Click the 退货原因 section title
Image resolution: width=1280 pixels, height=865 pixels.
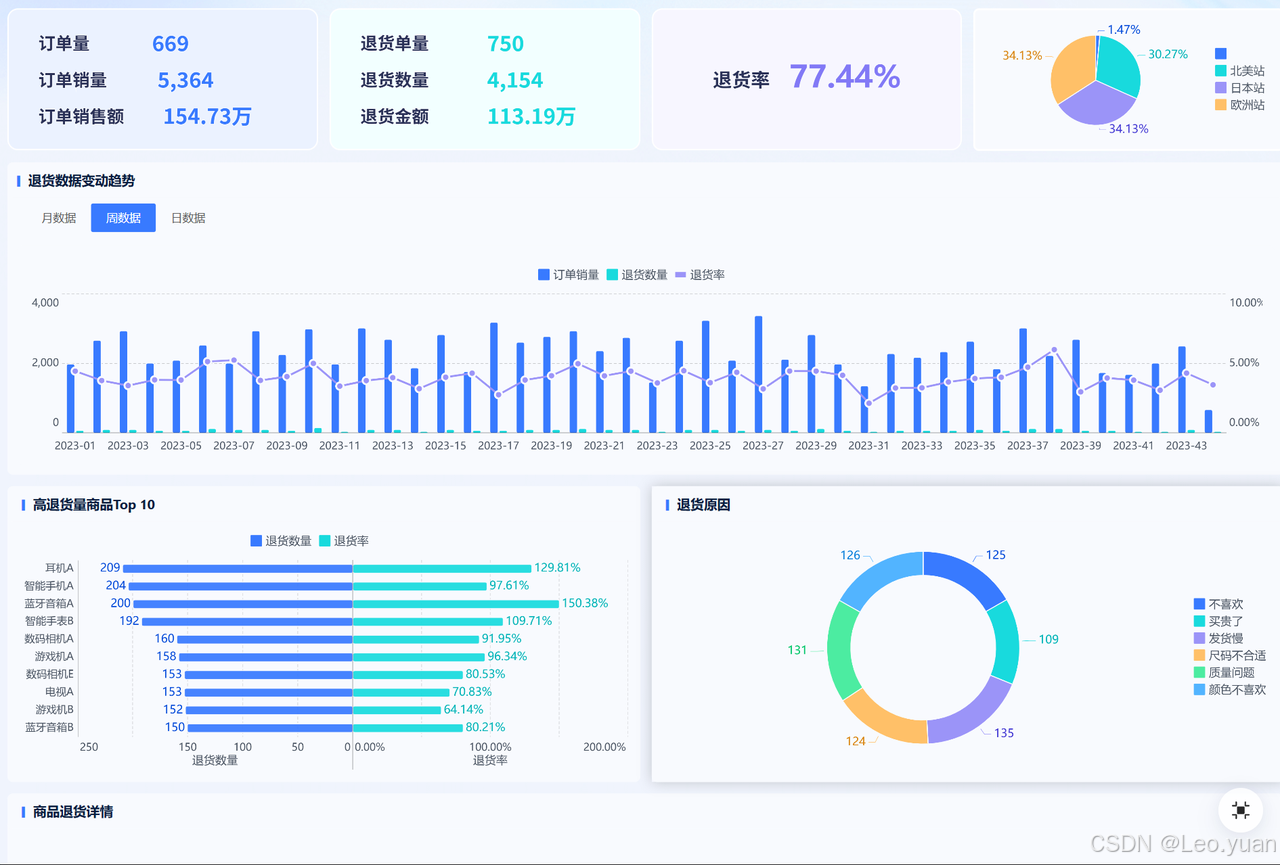pyautogui.click(x=703, y=505)
